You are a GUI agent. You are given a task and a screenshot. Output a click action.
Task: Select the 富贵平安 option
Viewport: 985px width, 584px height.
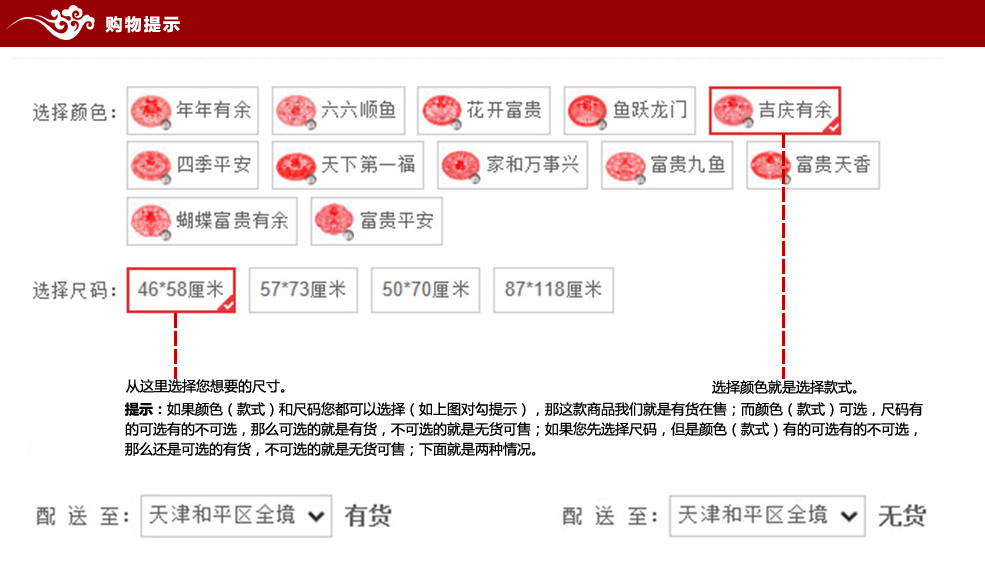pyautogui.click(x=376, y=221)
